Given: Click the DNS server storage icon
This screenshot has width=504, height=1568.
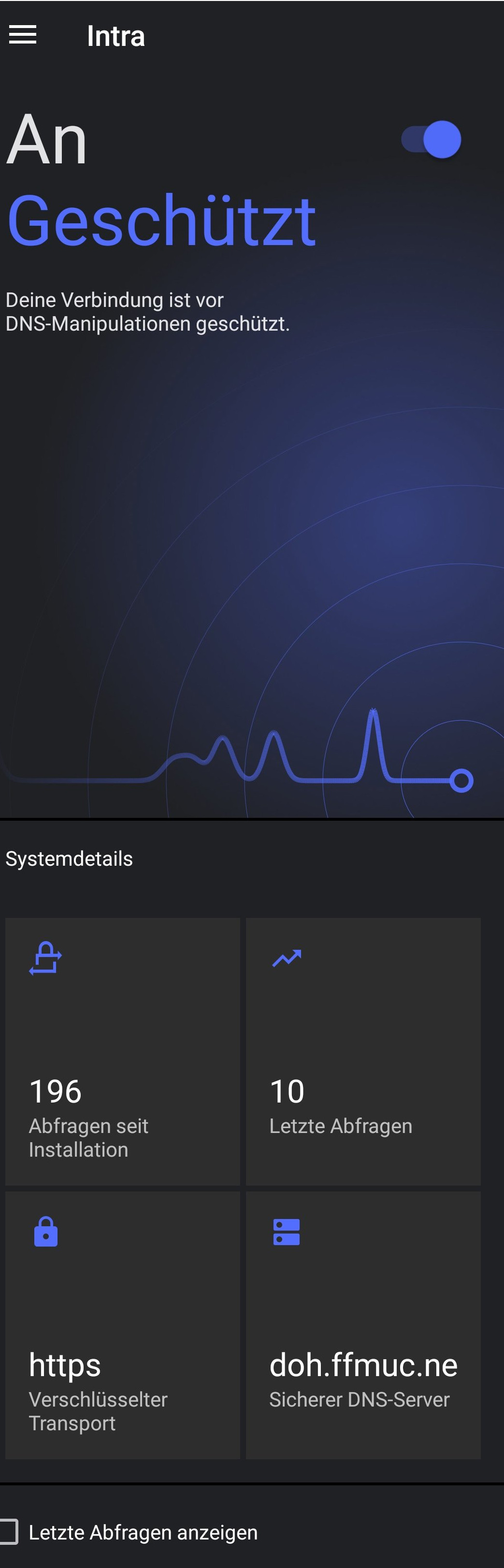Looking at the screenshot, I should pyautogui.click(x=287, y=1232).
